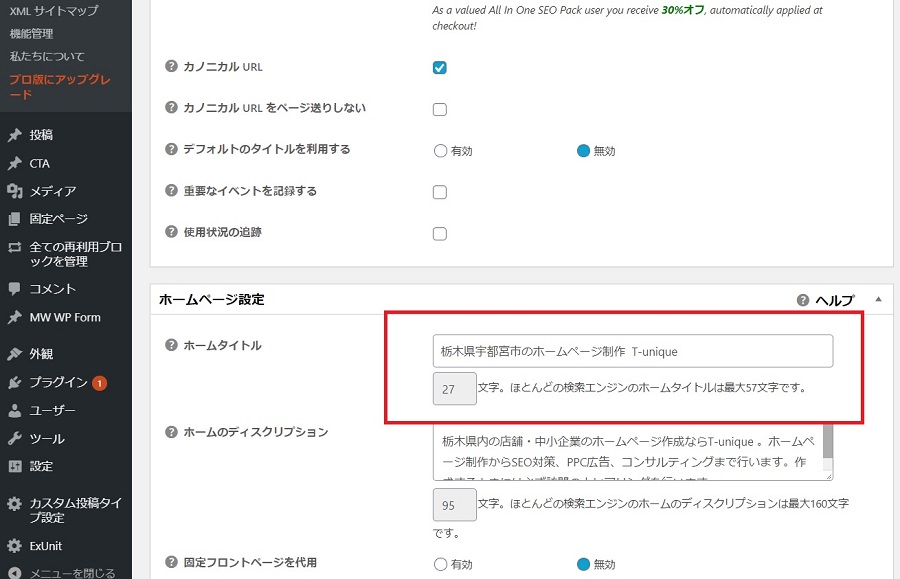Click the gear icon beside ExUnit

pos(14,546)
